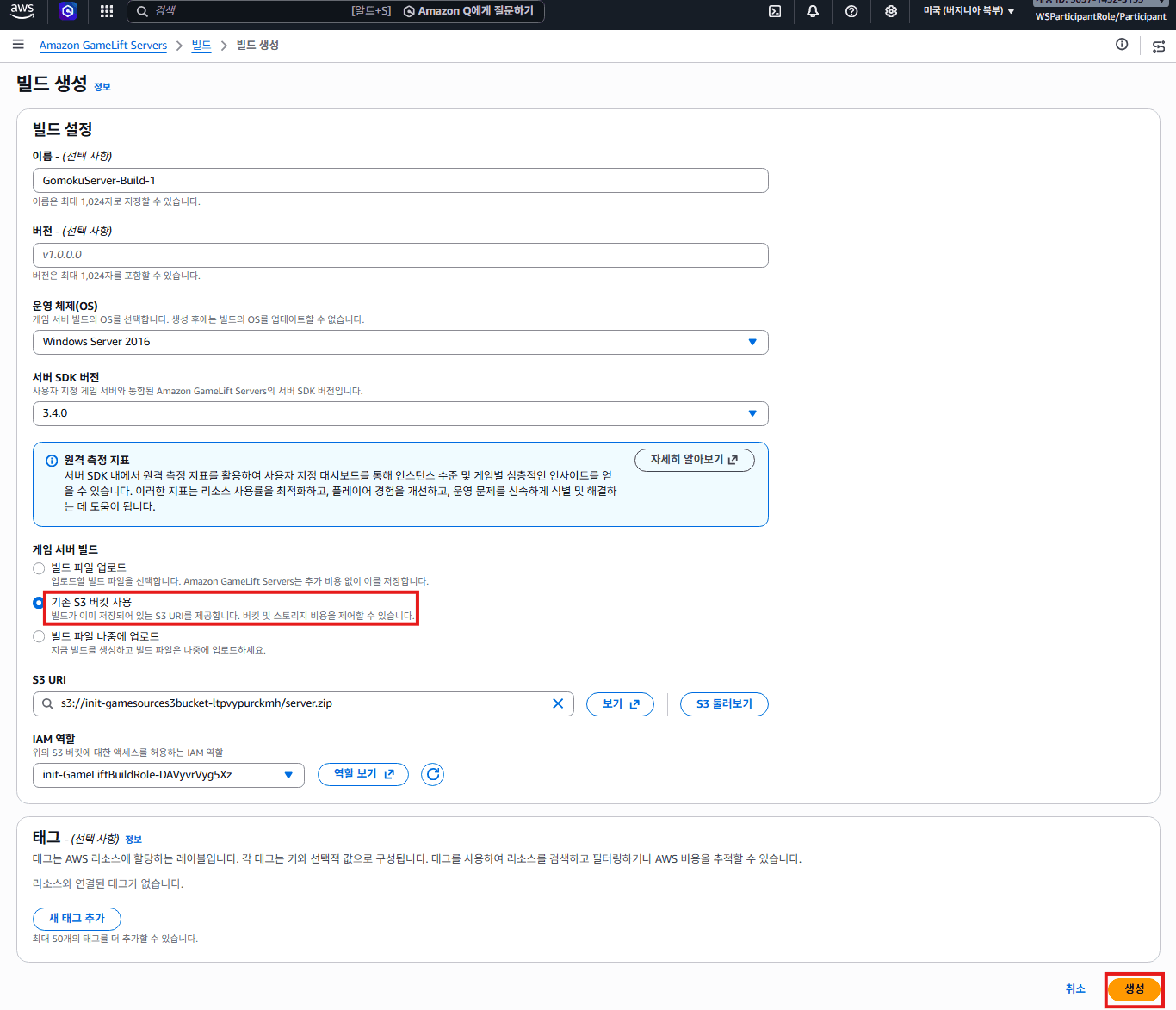Viewport: 1176px width, 1010px height.
Task: Click the info icon in the remote metrics notice
Action: point(52,461)
